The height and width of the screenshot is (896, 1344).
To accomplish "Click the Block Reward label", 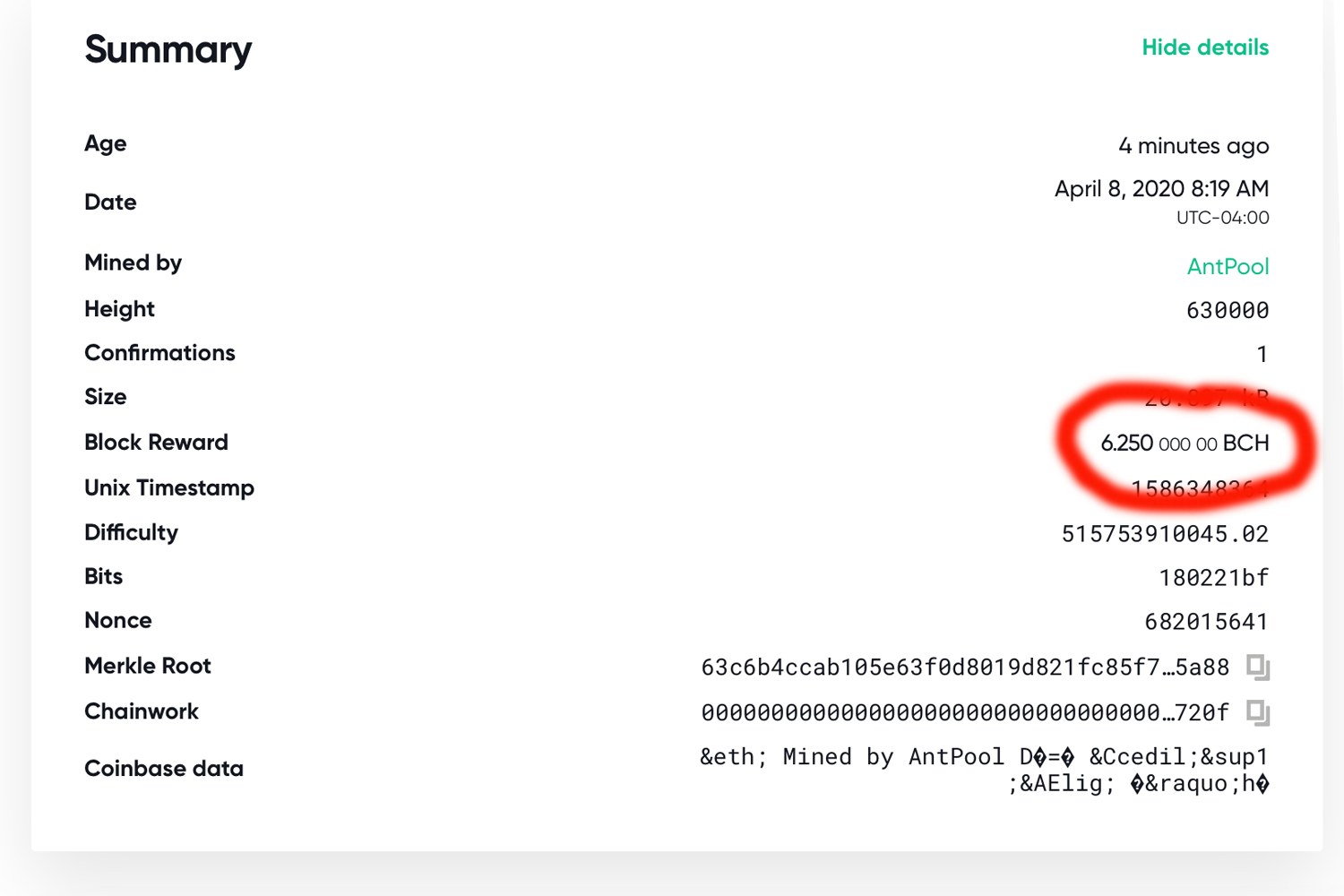I will coord(156,443).
